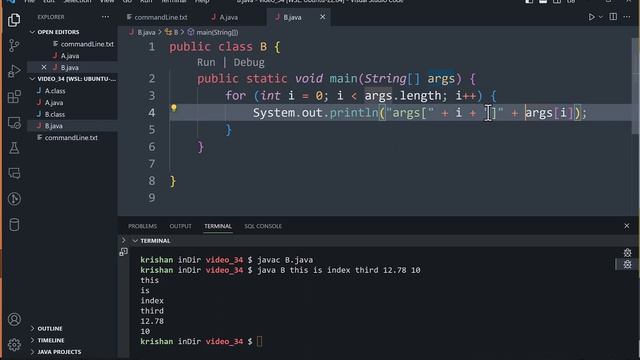This screenshot has width=640, height=360.
Task: Open Extensions view
Action: pyautogui.click(x=14, y=97)
